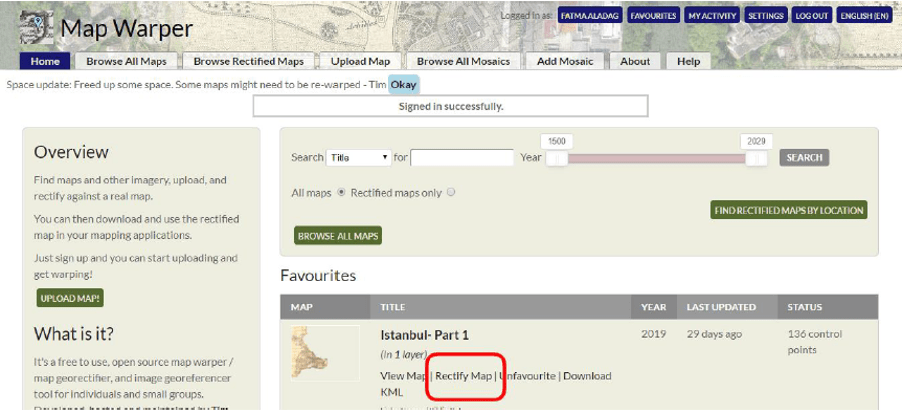902x412 pixels.
Task: Select the All maps radio button
Action: 342,192
